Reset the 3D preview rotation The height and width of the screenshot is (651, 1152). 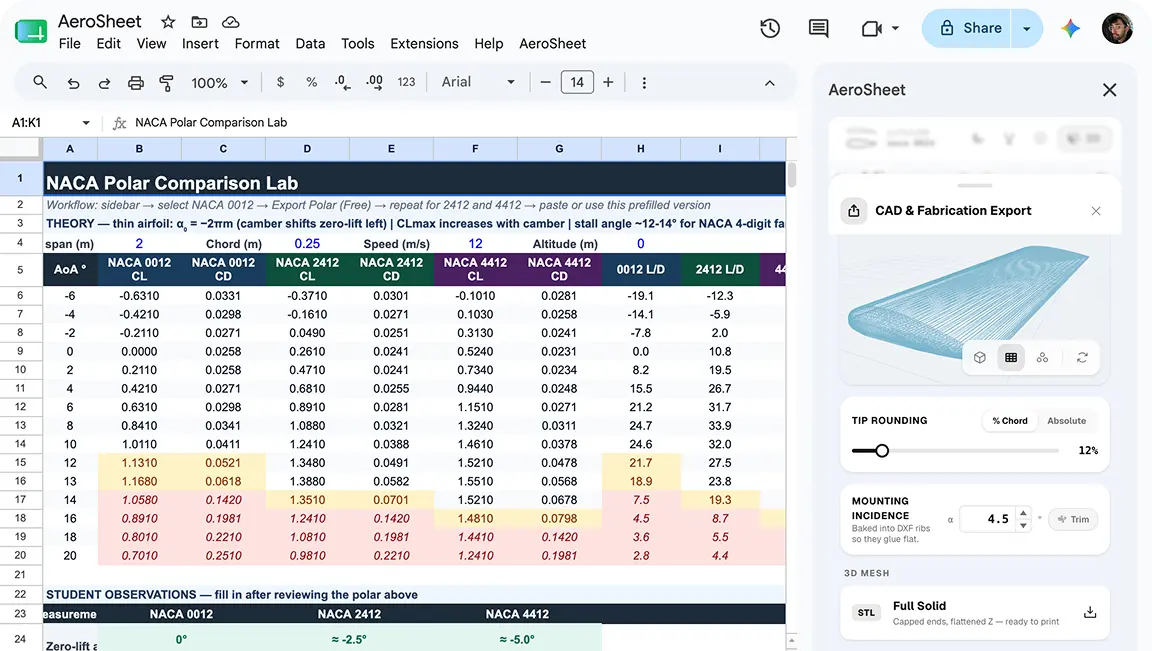[x=1082, y=357]
